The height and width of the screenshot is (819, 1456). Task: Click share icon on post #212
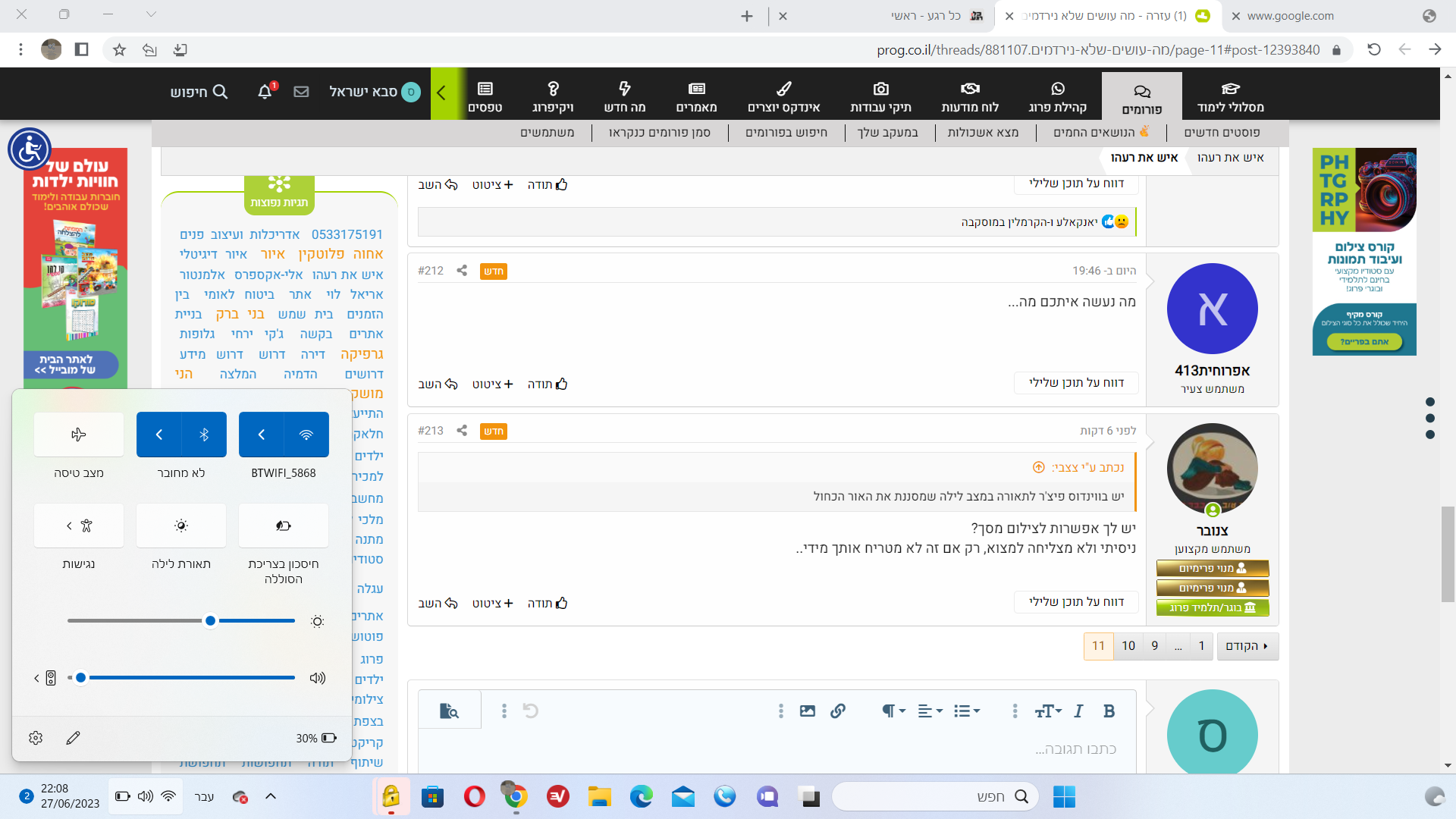point(462,271)
